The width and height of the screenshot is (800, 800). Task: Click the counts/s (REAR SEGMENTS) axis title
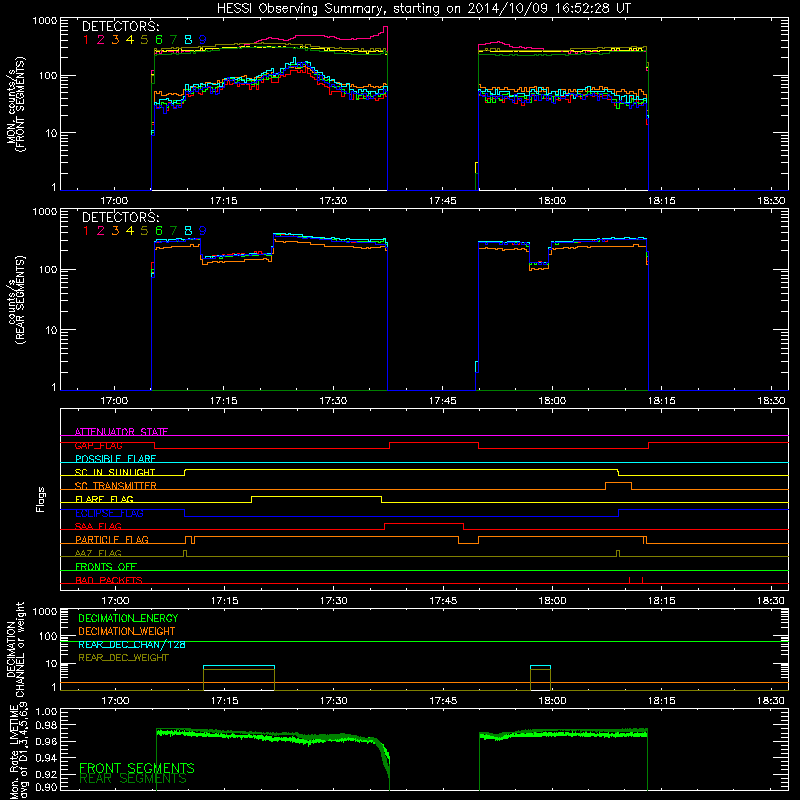pyautogui.click(x=15, y=300)
